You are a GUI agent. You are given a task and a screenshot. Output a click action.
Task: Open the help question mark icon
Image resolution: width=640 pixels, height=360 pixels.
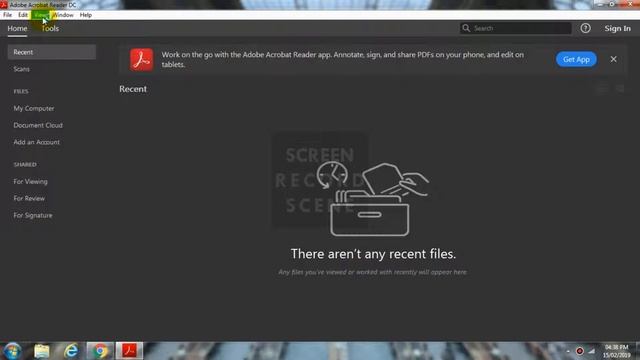(x=585, y=28)
